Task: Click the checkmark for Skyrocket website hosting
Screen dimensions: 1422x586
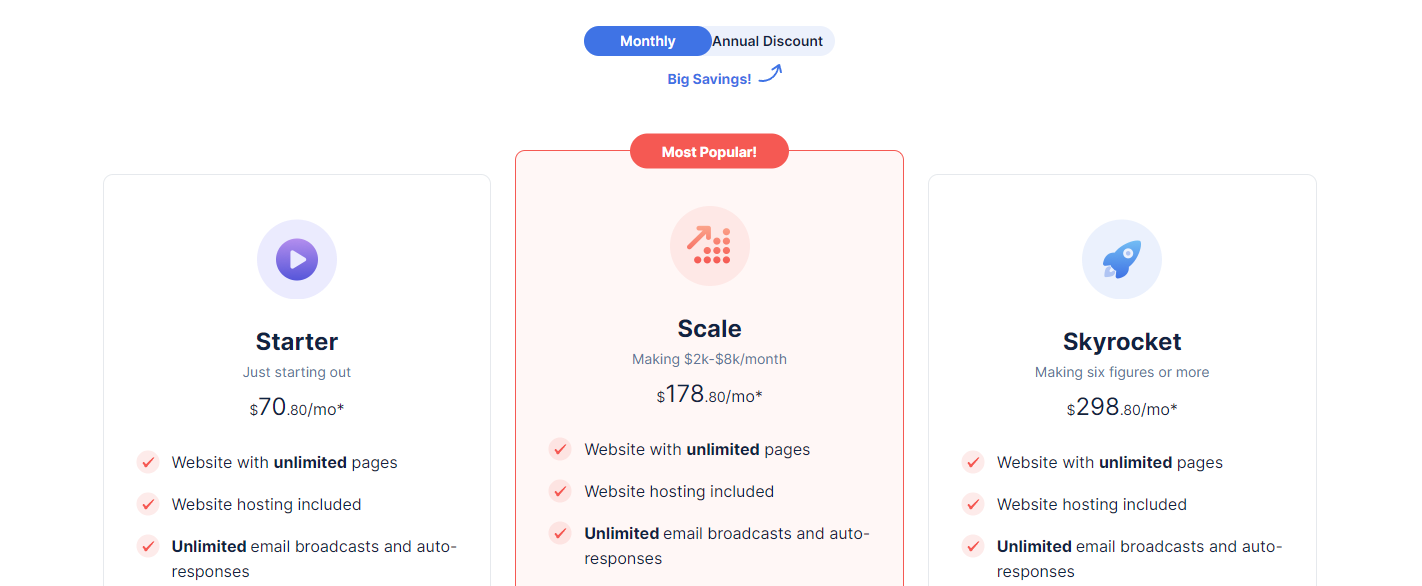Action: pyautogui.click(x=972, y=504)
